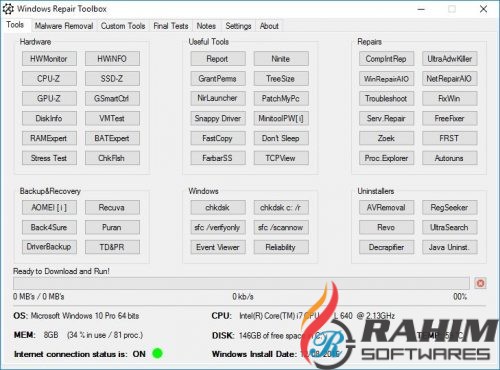Launch TD&PR tool
The height and width of the screenshot is (370, 500).
[112, 247]
